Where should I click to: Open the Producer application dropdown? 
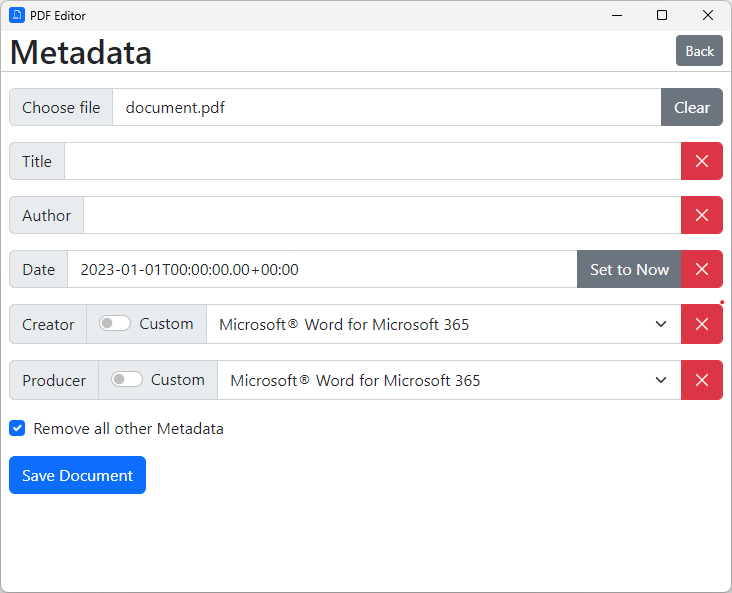pos(449,380)
